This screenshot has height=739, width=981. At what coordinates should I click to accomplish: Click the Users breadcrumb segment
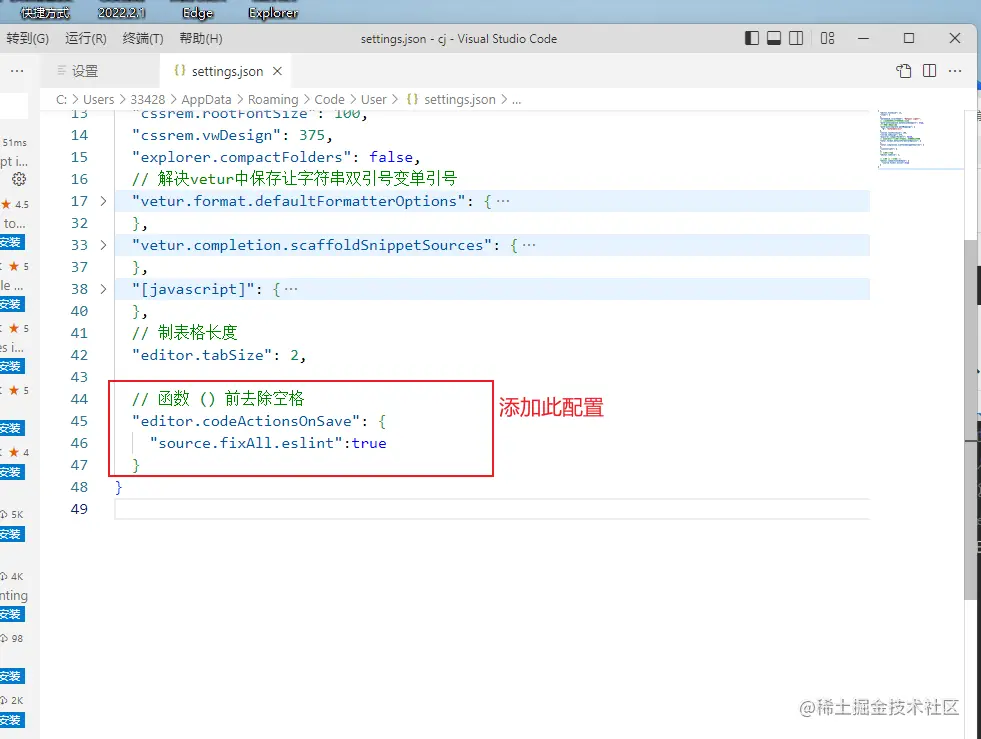tap(99, 99)
